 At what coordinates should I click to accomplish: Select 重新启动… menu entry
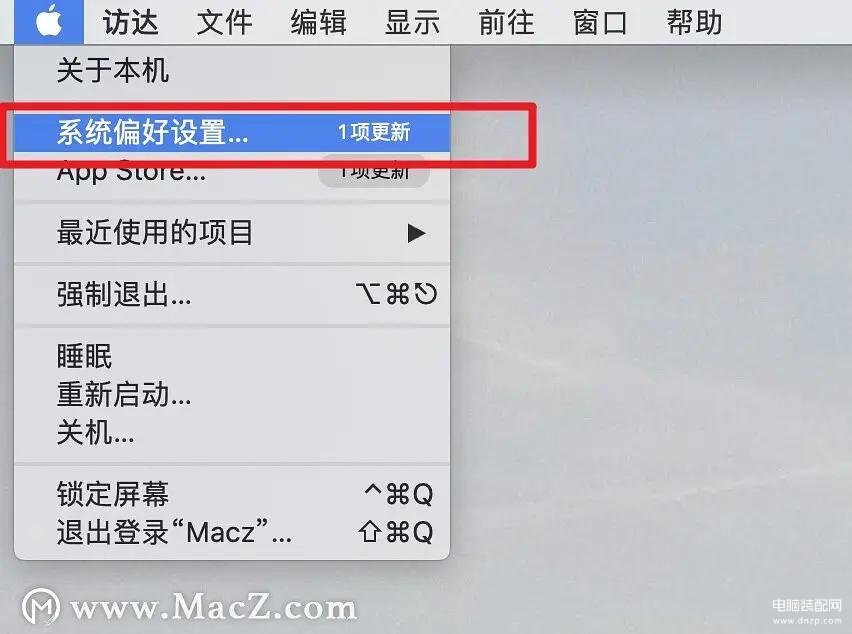[232, 394]
